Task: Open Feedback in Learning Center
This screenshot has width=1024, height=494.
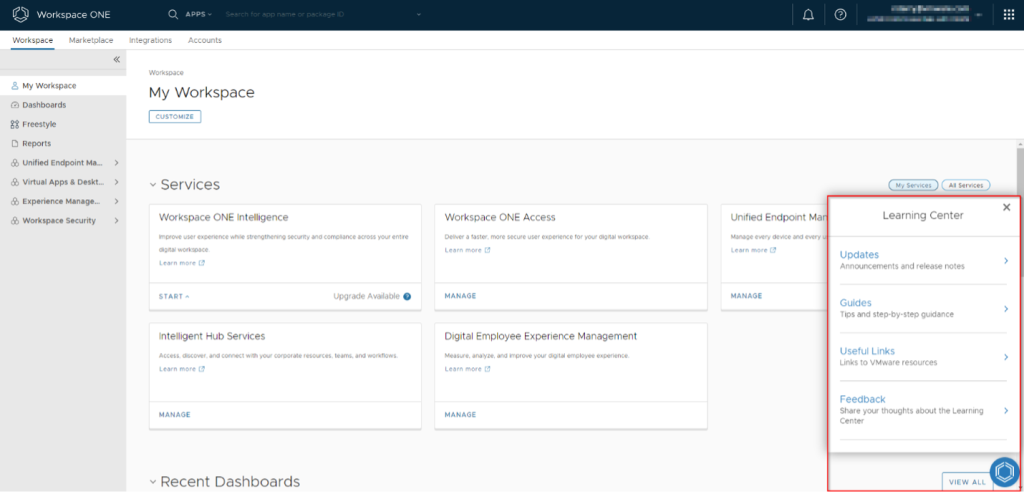Action: click(x=923, y=410)
